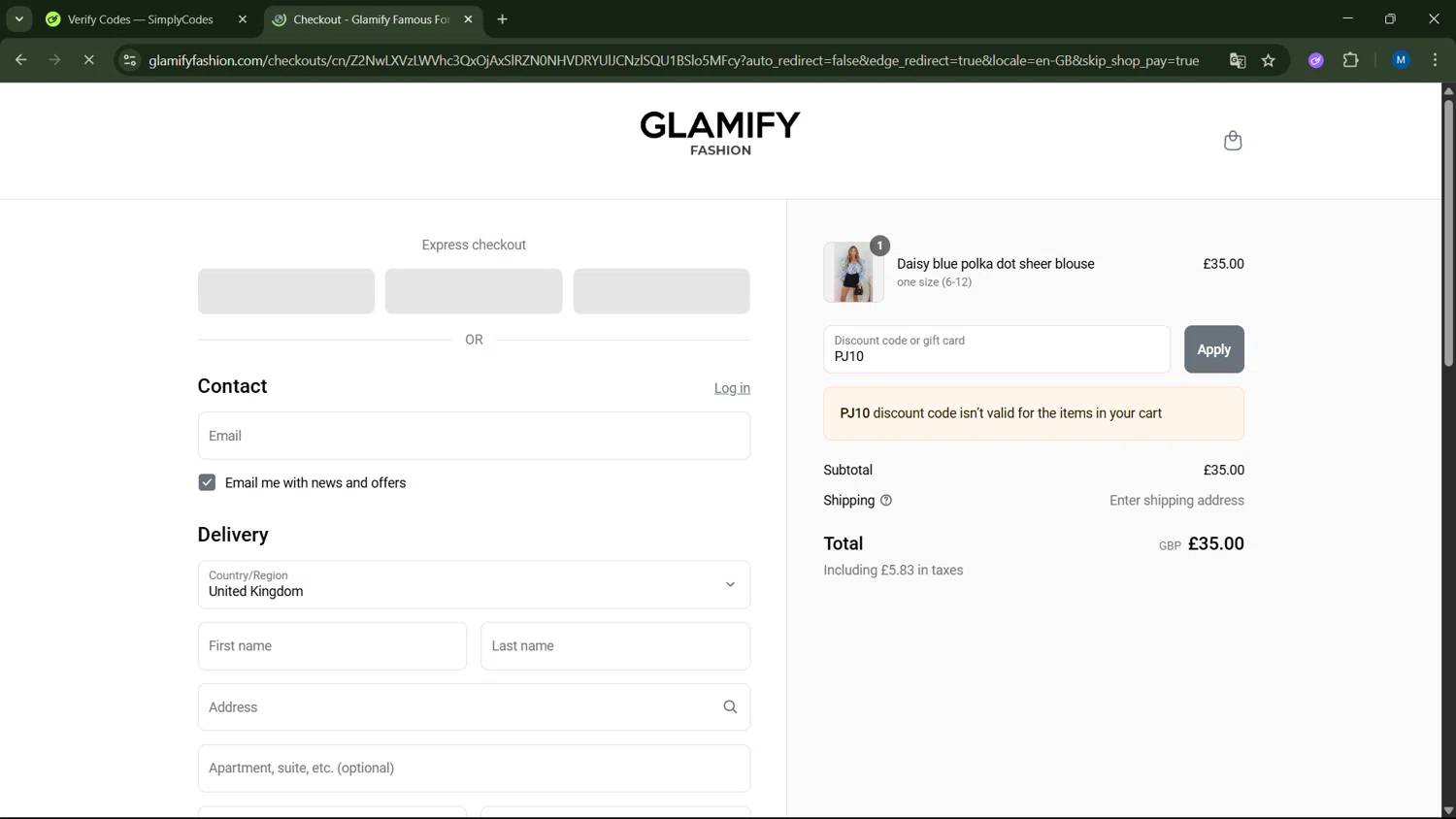Image resolution: width=1456 pixels, height=819 pixels.
Task: Click the shipping help question mark icon
Action: pyautogui.click(x=885, y=501)
